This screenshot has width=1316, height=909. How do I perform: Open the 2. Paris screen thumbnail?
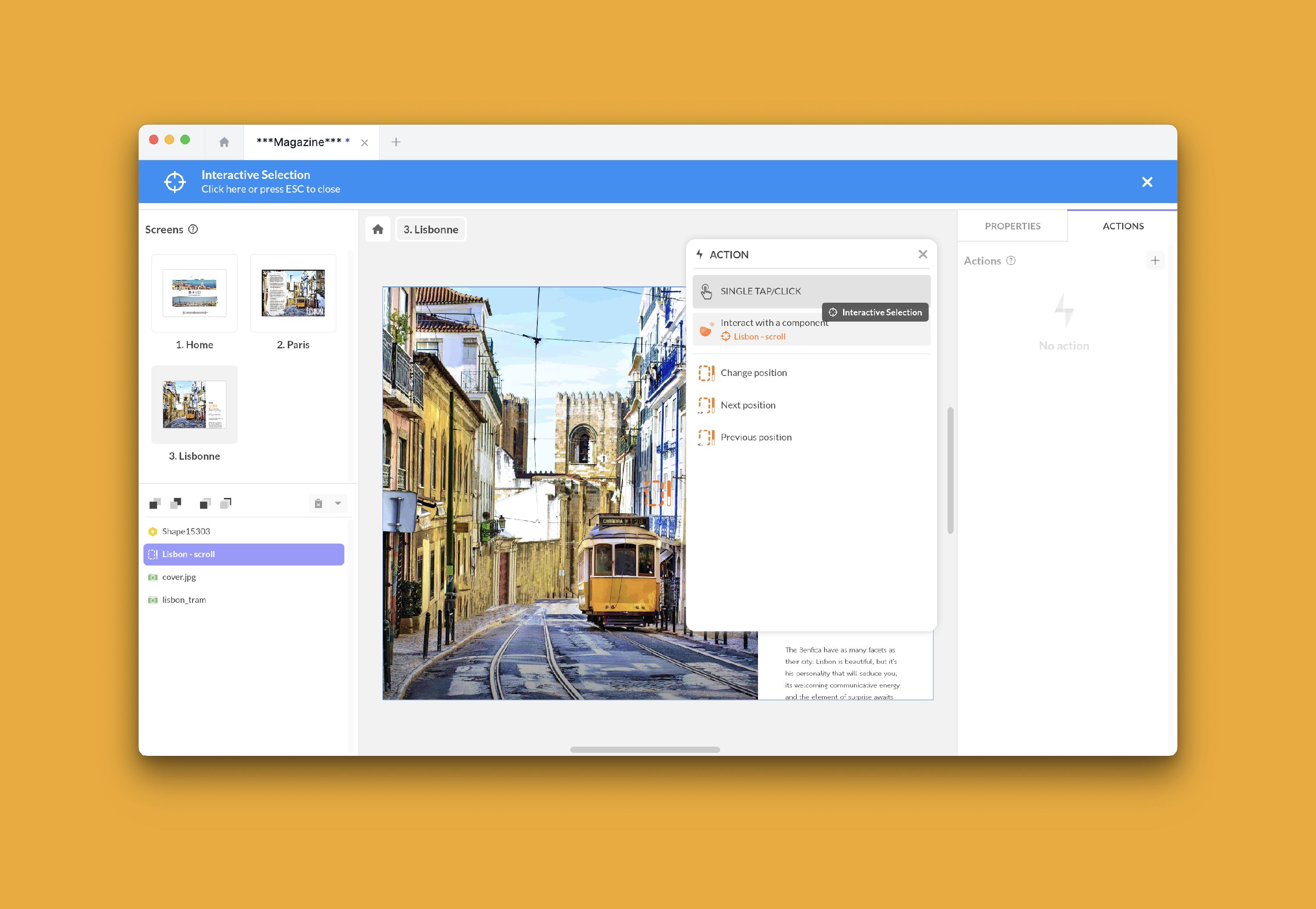tap(293, 293)
